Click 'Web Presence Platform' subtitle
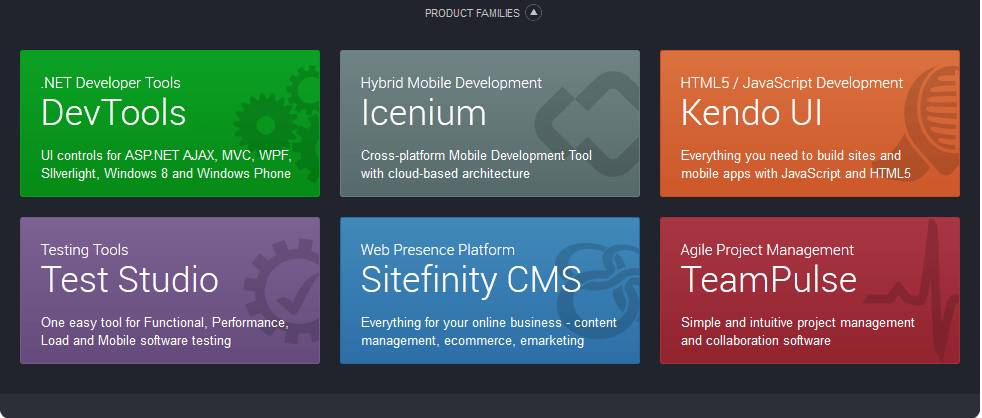This screenshot has height=418, width=982. 438,250
